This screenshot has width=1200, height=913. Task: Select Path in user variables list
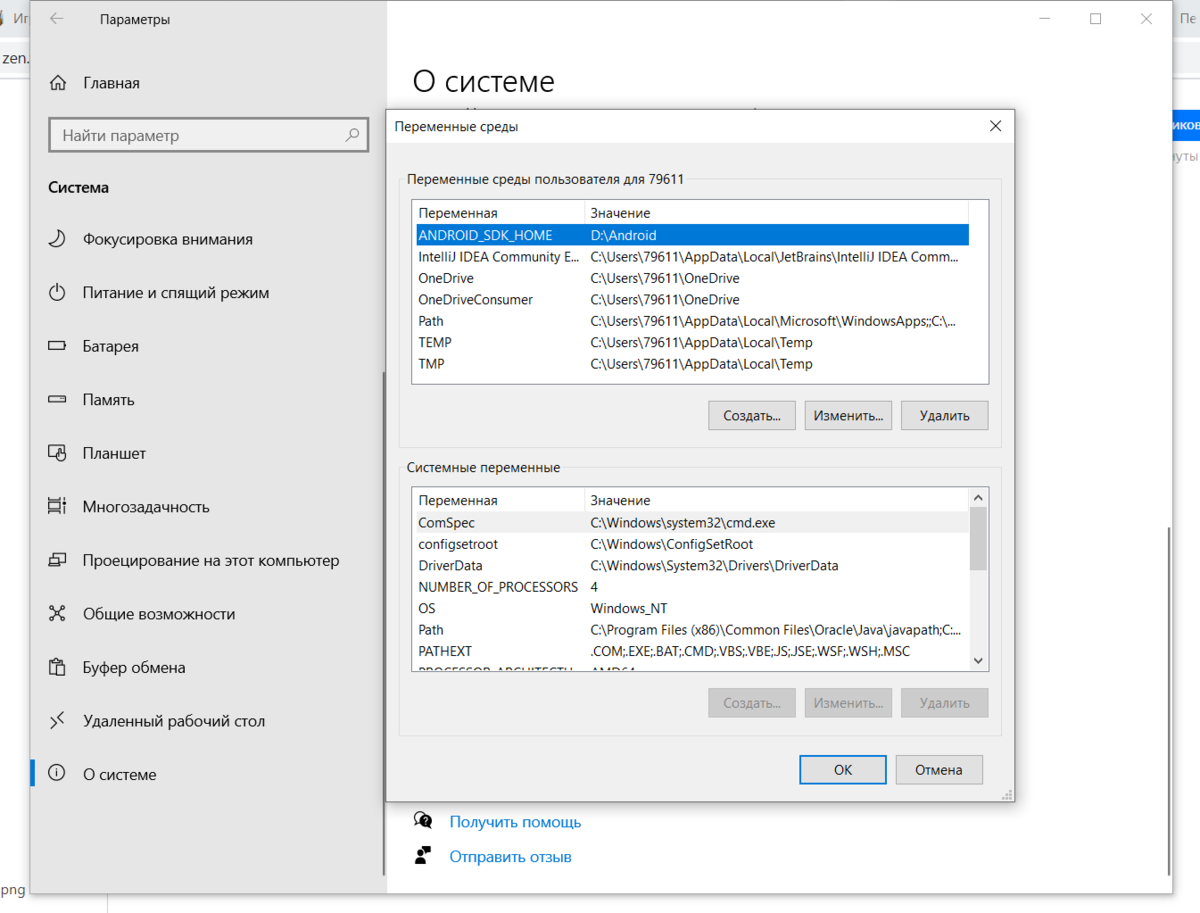pos(692,321)
